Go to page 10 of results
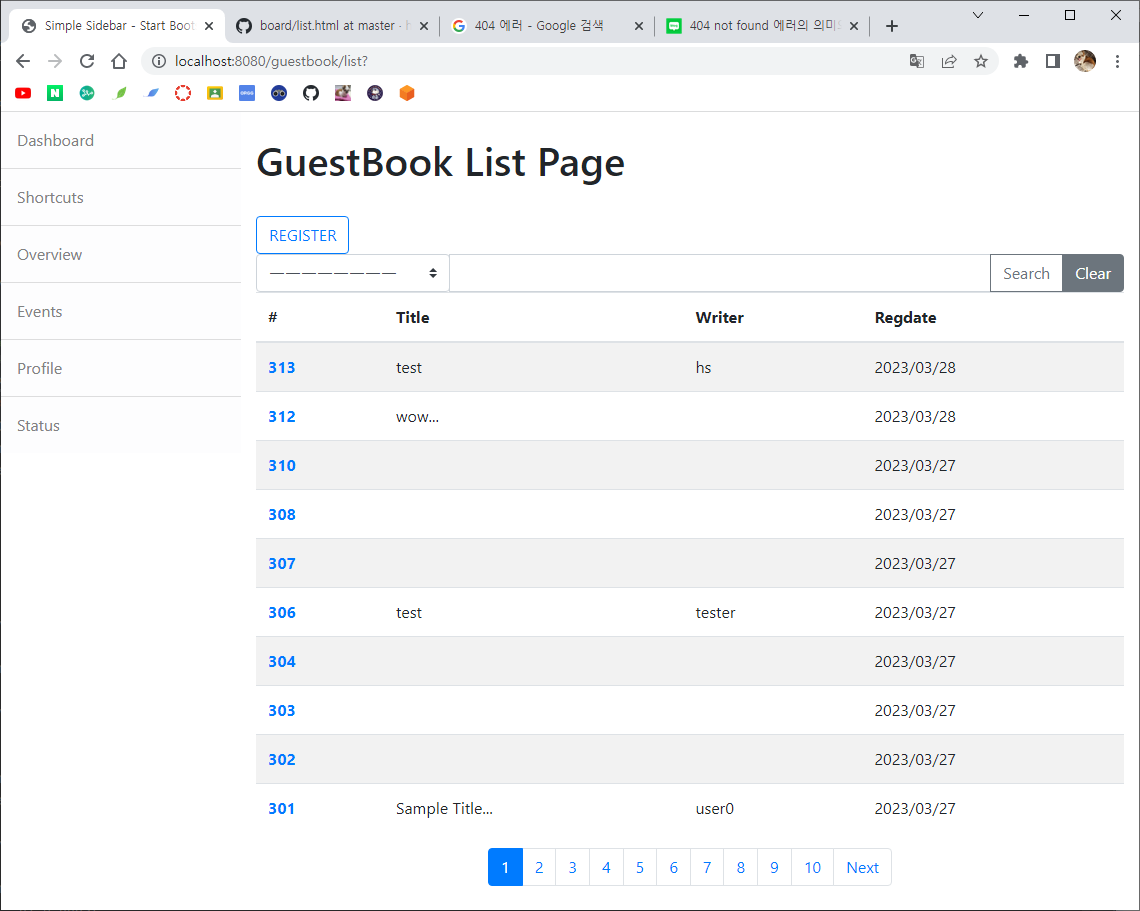This screenshot has height=911, width=1140. [x=812, y=867]
